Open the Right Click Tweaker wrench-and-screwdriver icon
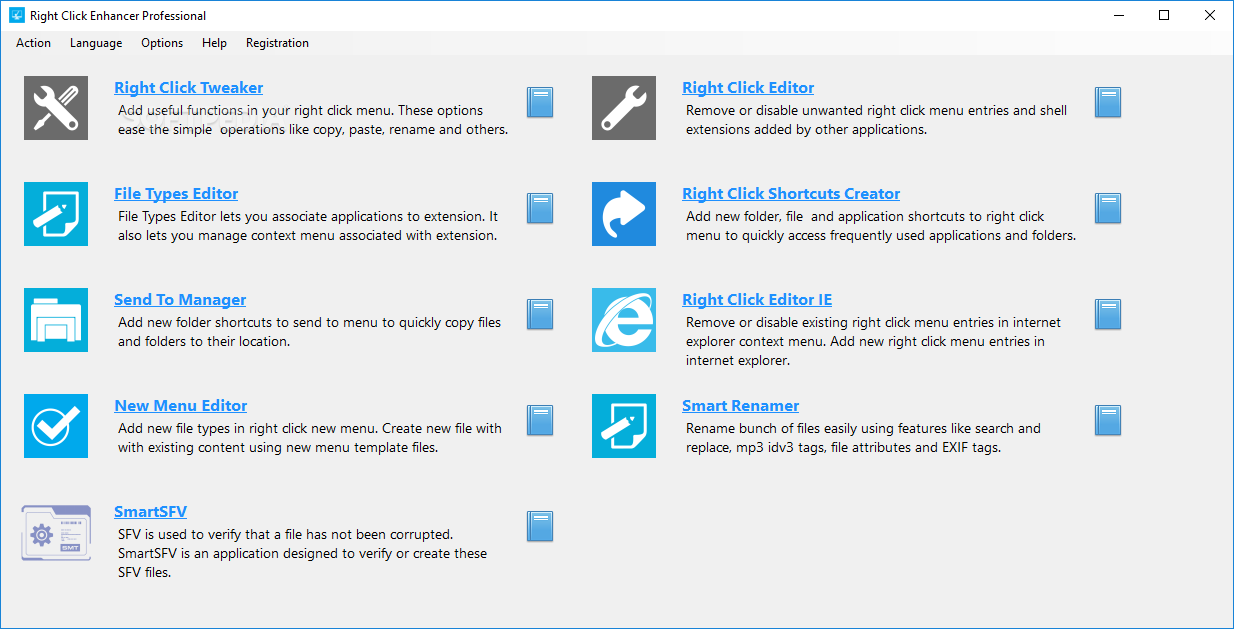This screenshot has width=1234, height=629. pos(56,108)
